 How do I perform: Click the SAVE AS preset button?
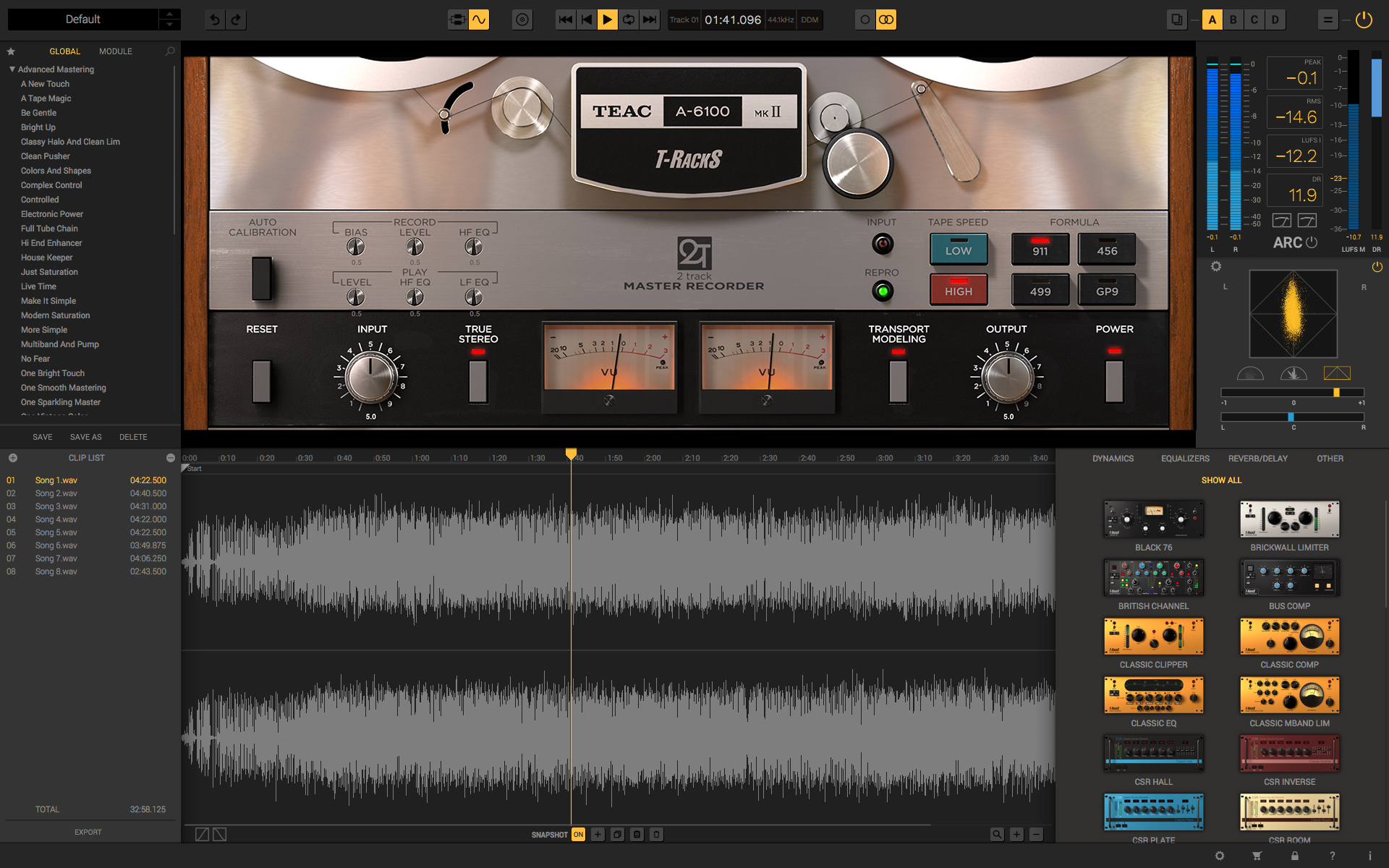point(85,437)
